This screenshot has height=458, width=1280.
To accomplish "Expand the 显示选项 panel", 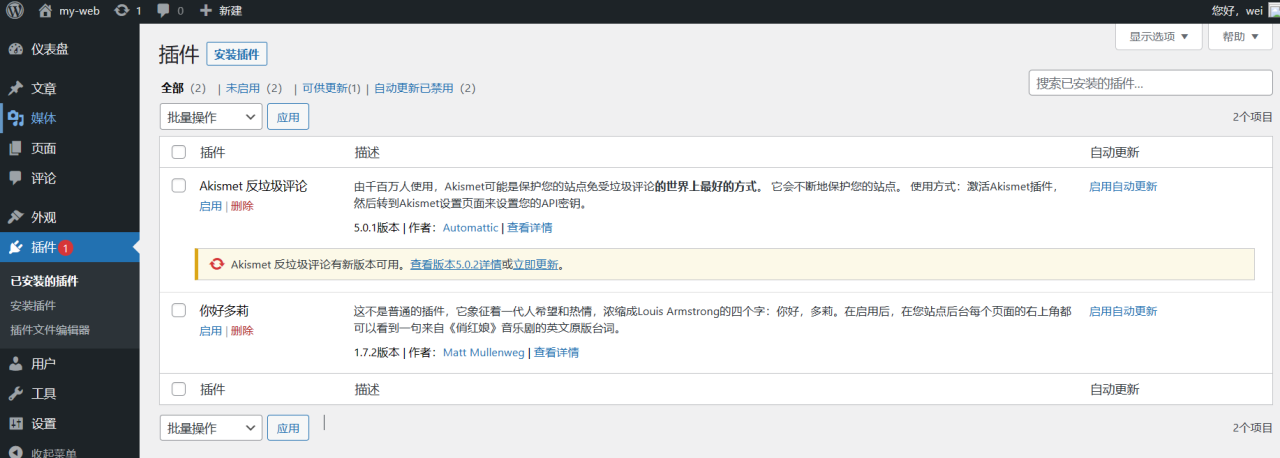I will (x=1158, y=36).
